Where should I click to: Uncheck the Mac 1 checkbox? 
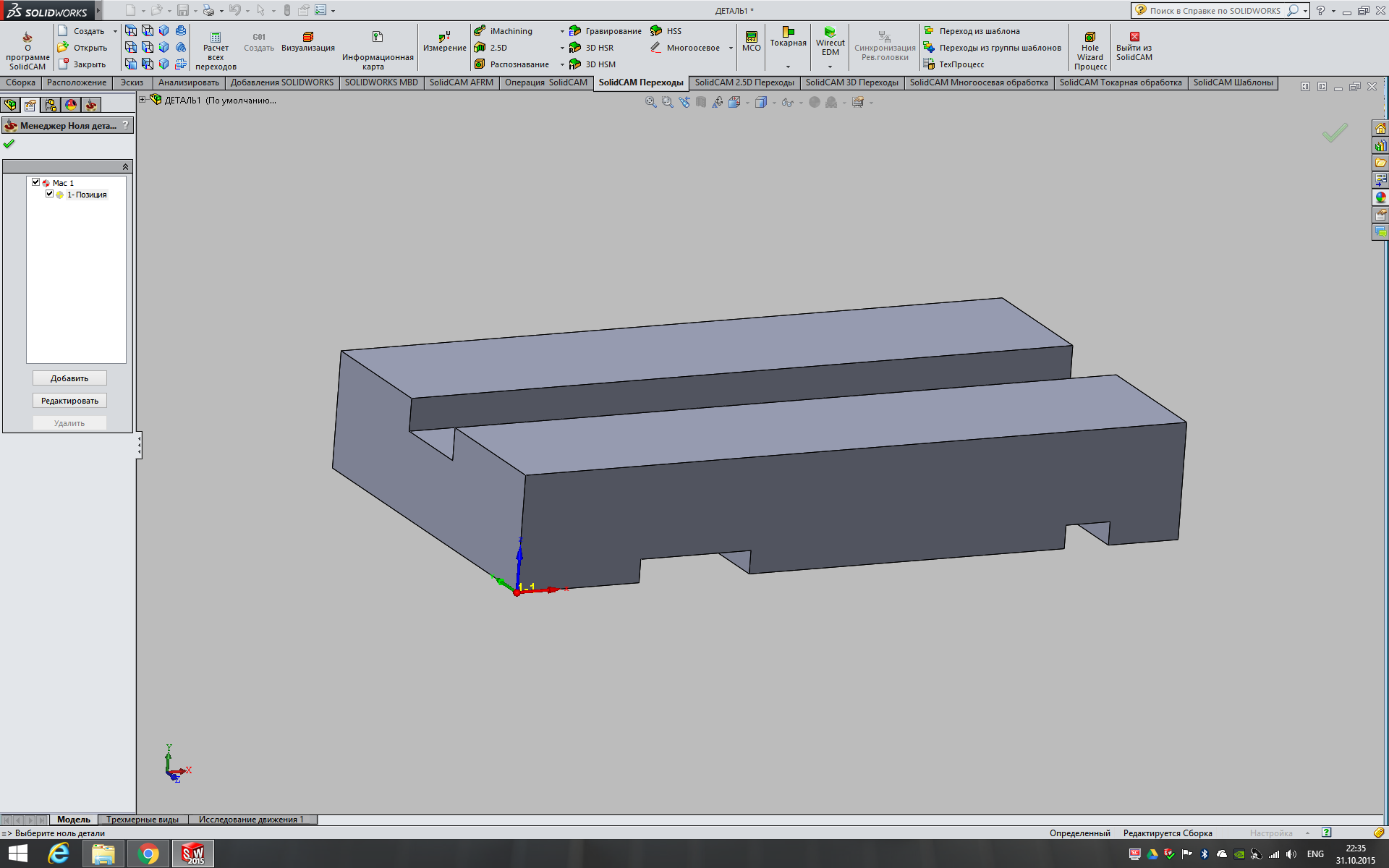coord(35,182)
